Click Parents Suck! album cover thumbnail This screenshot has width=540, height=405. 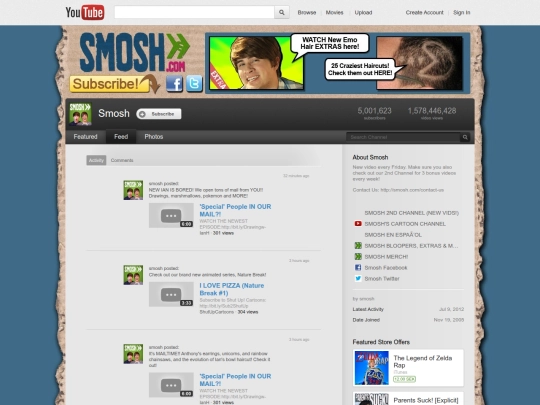(372, 399)
